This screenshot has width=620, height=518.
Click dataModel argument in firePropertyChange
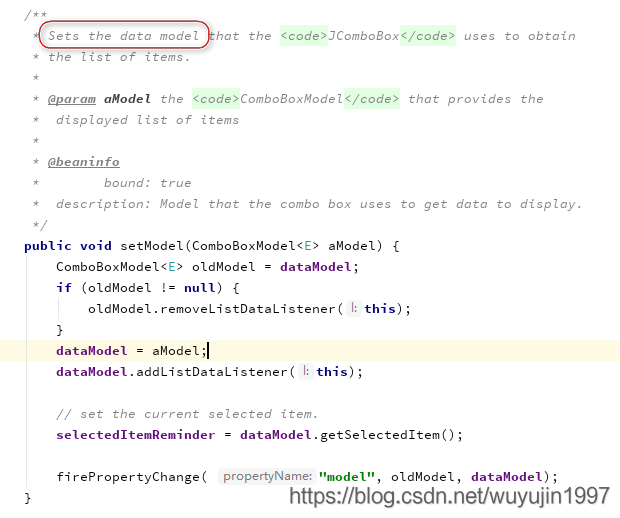507,477
